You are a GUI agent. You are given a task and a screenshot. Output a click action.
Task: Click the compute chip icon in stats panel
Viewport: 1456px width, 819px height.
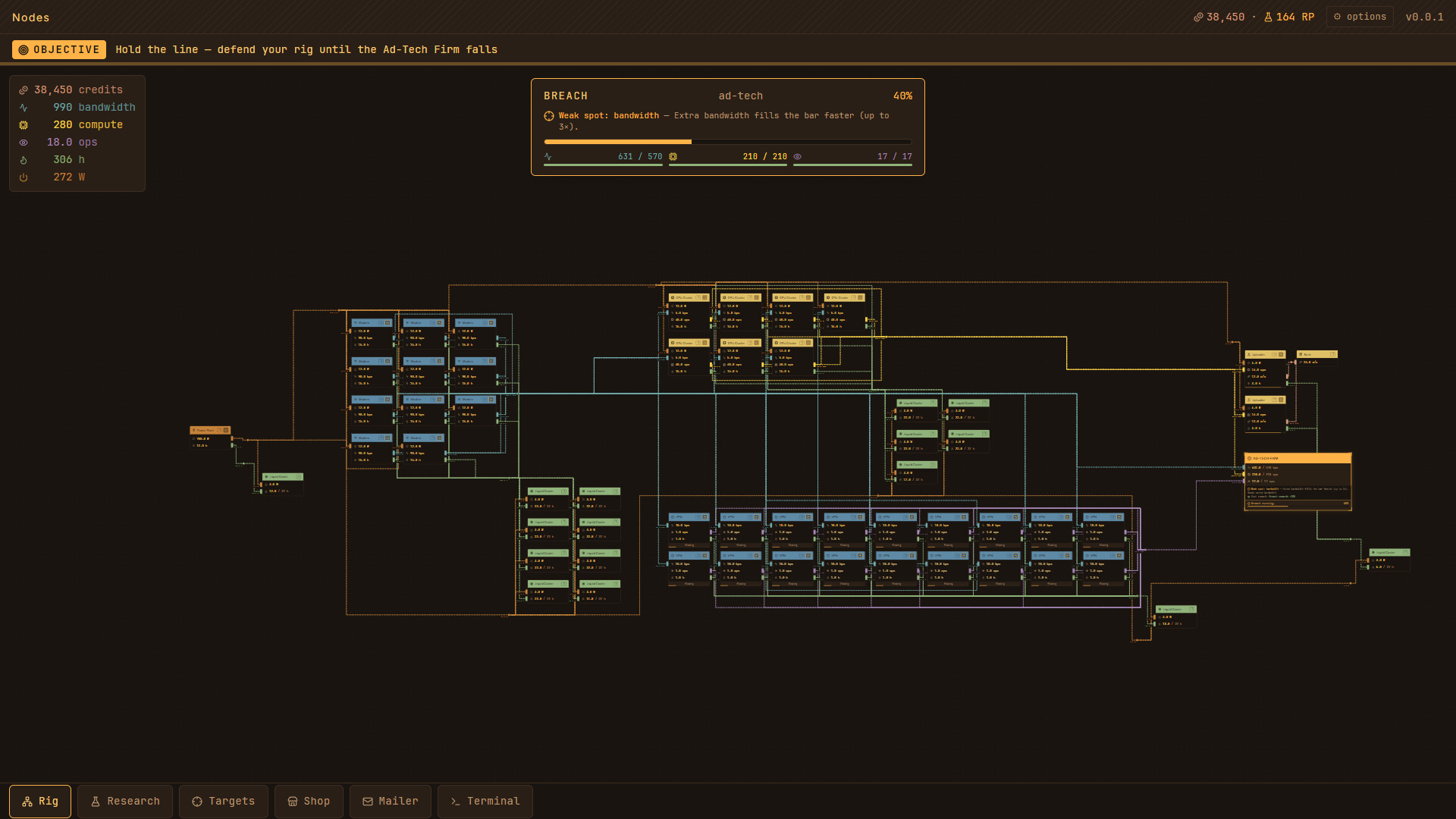pyautogui.click(x=24, y=125)
